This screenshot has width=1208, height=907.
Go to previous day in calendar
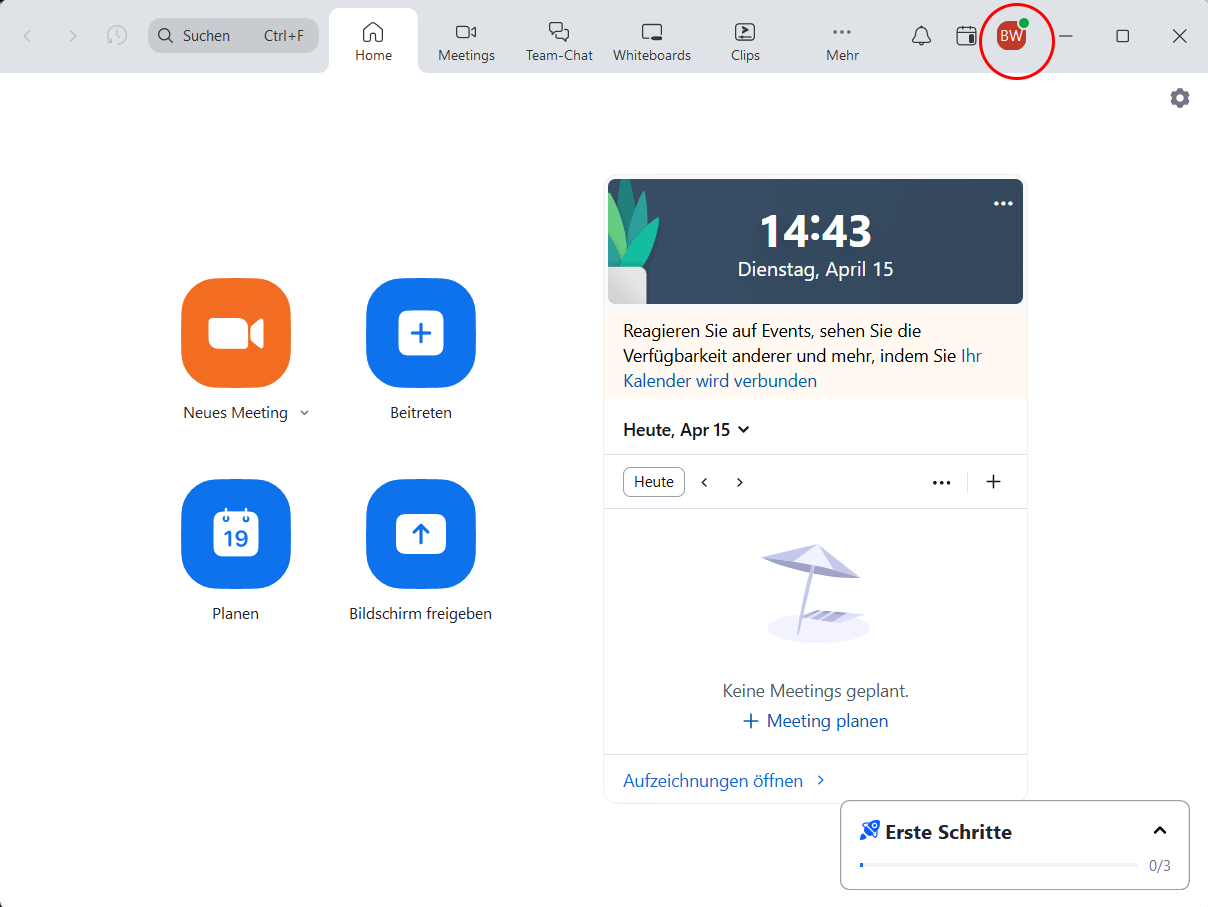[x=704, y=482]
